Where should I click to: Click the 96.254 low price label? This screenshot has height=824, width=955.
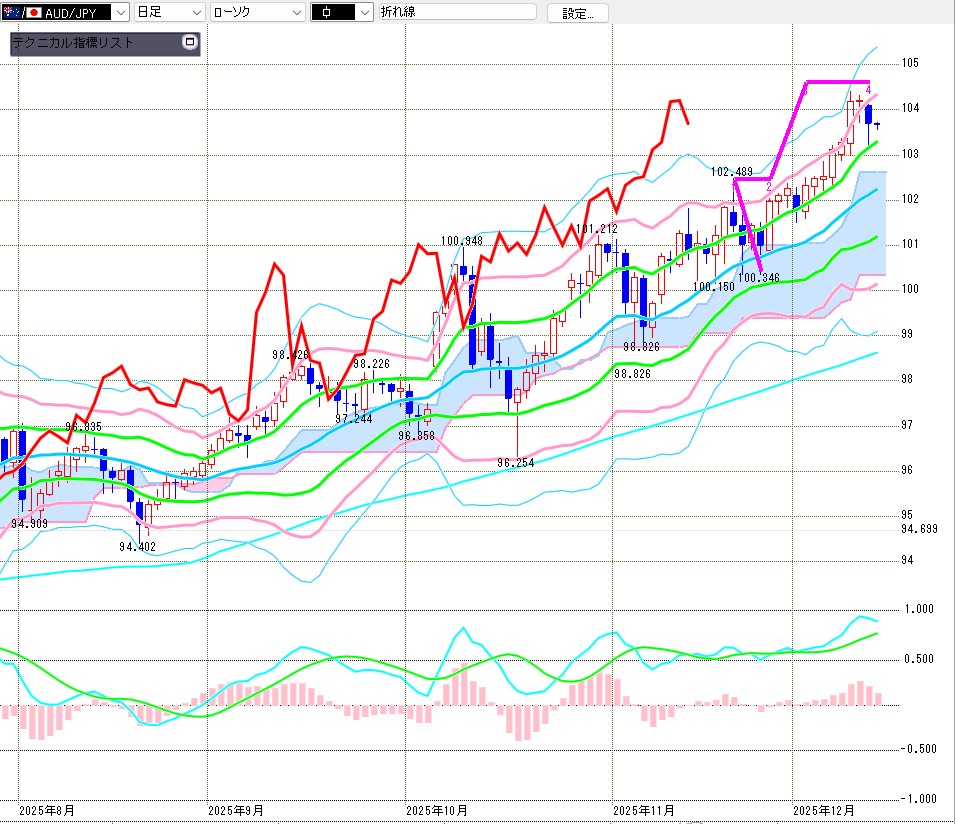pos(516,463)
